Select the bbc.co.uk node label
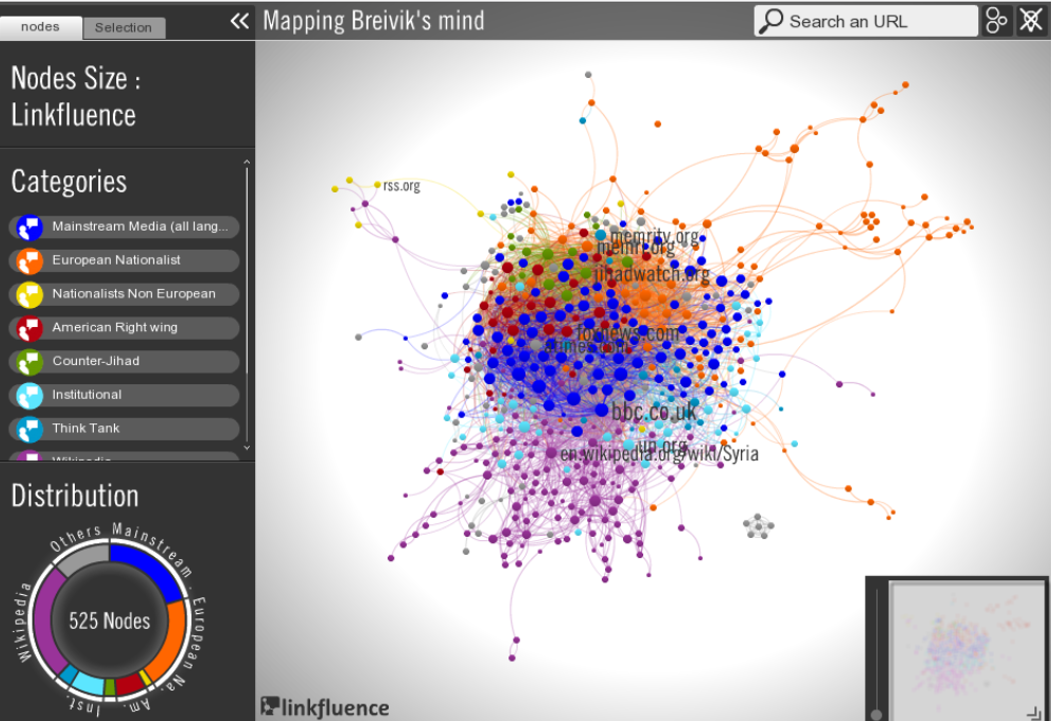The image size is (1051, 721). coord(654,411)
